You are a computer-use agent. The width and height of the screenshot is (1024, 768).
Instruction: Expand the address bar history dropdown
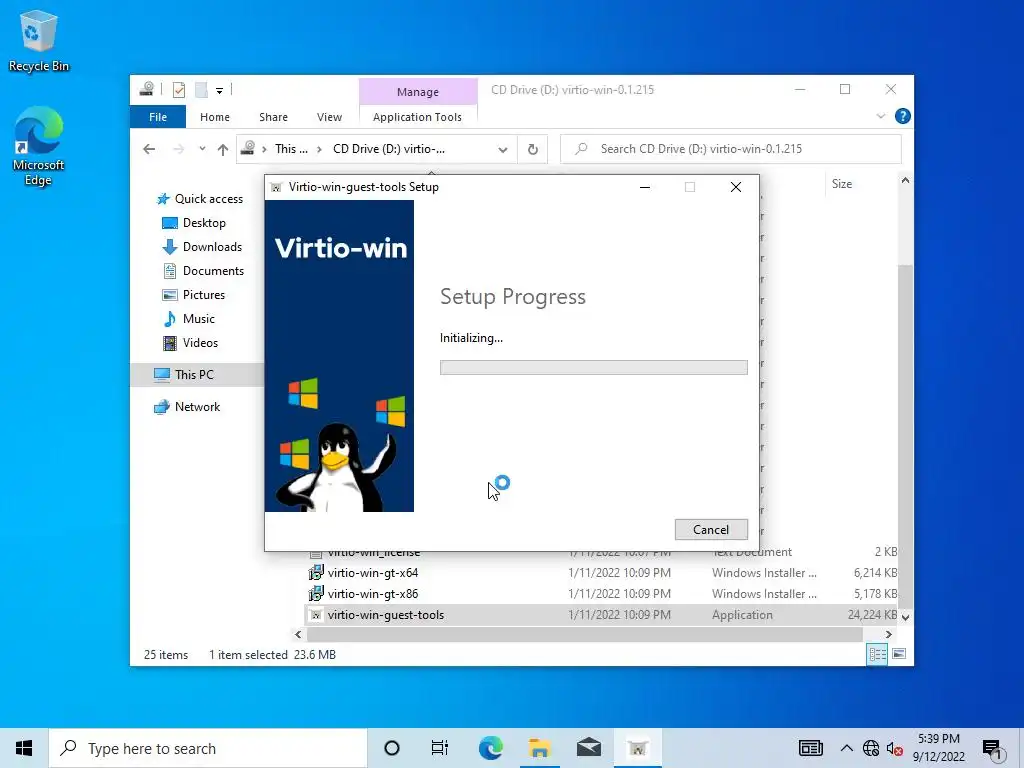click(503, 150)
